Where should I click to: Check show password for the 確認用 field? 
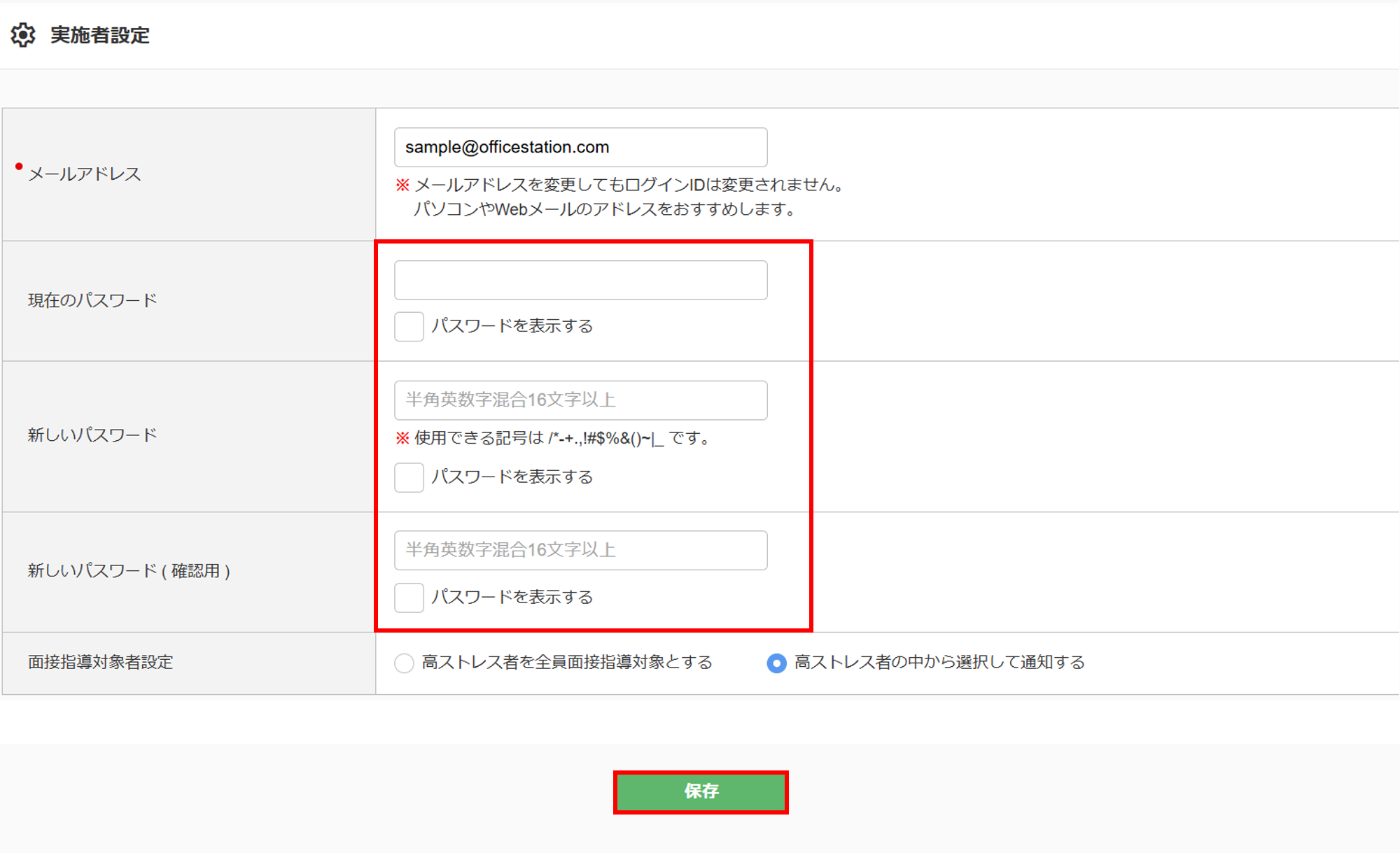coord(409,598)
